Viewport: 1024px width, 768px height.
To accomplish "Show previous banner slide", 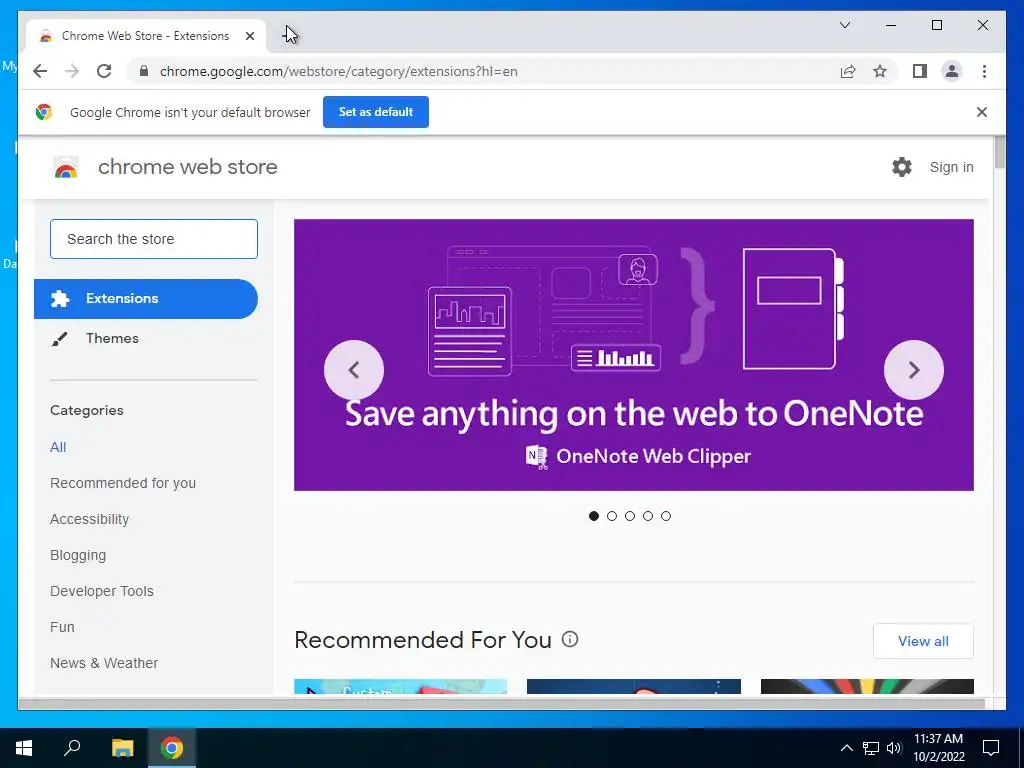I will [354, 370].
